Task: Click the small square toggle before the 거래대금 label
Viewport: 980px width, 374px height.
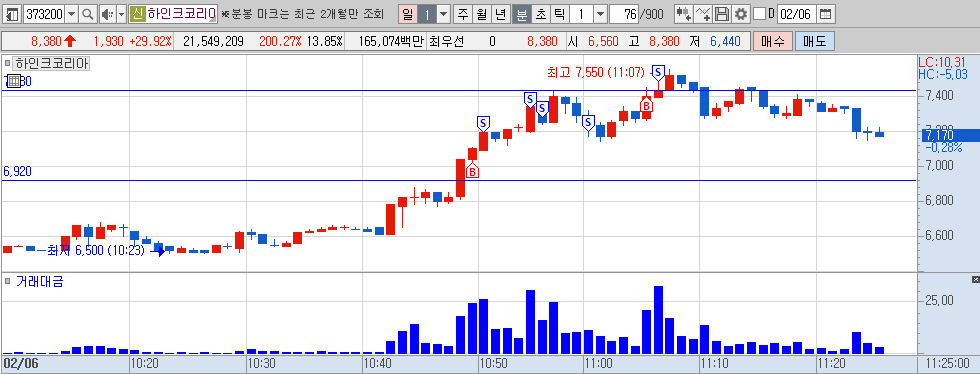Action: (x=8, y=282)
